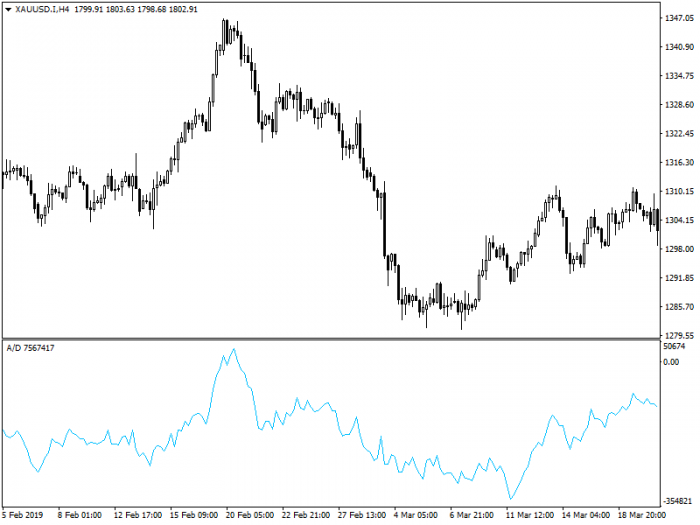The width and height of the screenshot is (700, 525).
Task: Click the -354821 indicator scale value
Action: click(678, 501)
